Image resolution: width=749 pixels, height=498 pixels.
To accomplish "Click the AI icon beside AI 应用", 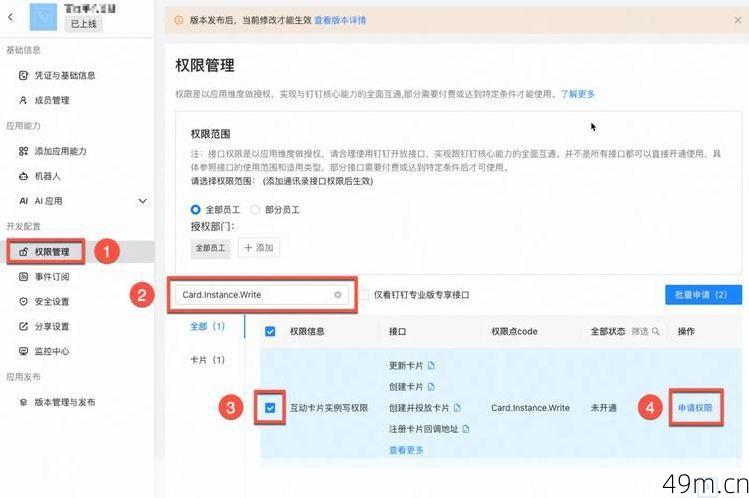I will 23,201.
